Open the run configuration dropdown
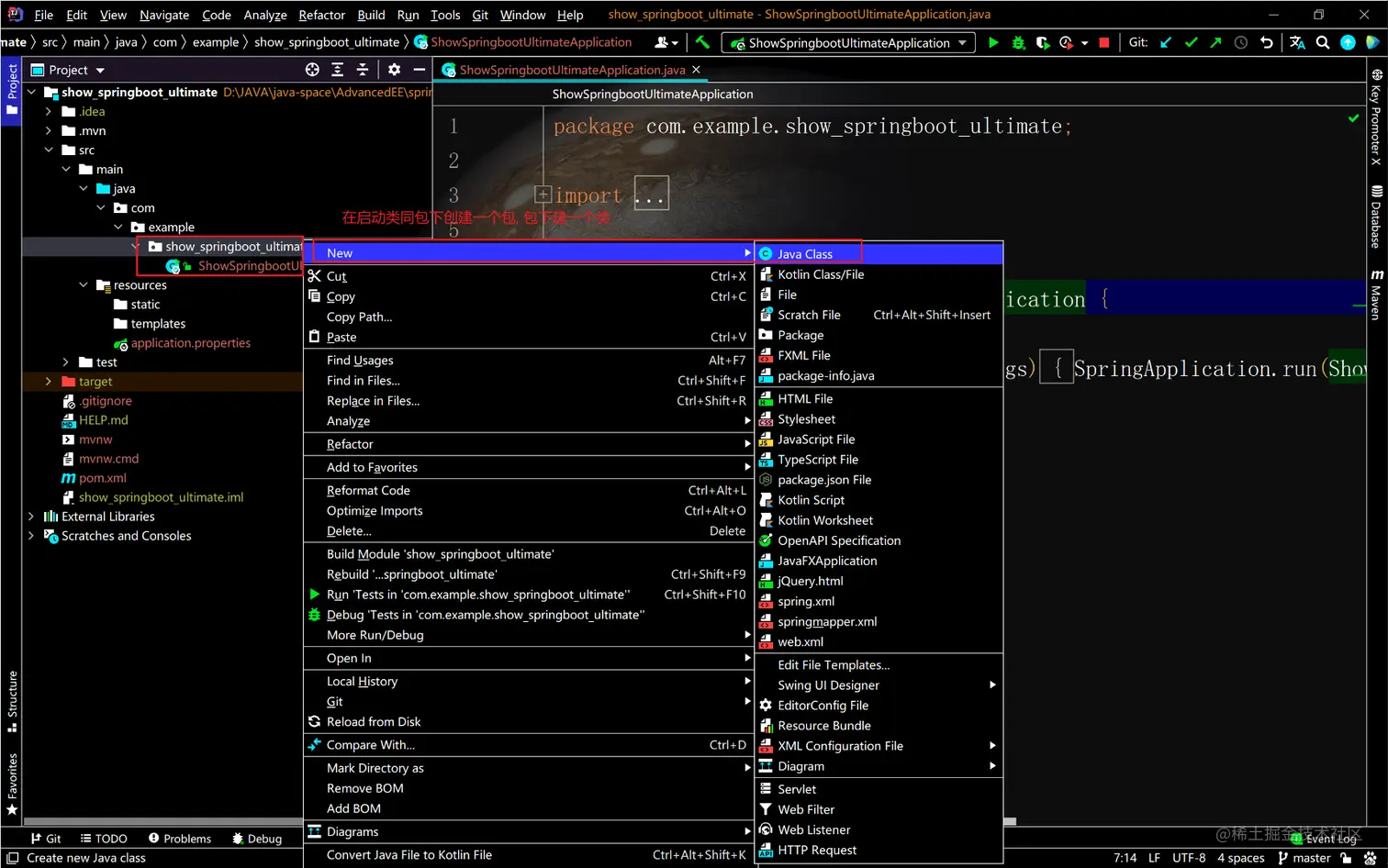Screen dimensions: 1388x868 tap(849, 42)
